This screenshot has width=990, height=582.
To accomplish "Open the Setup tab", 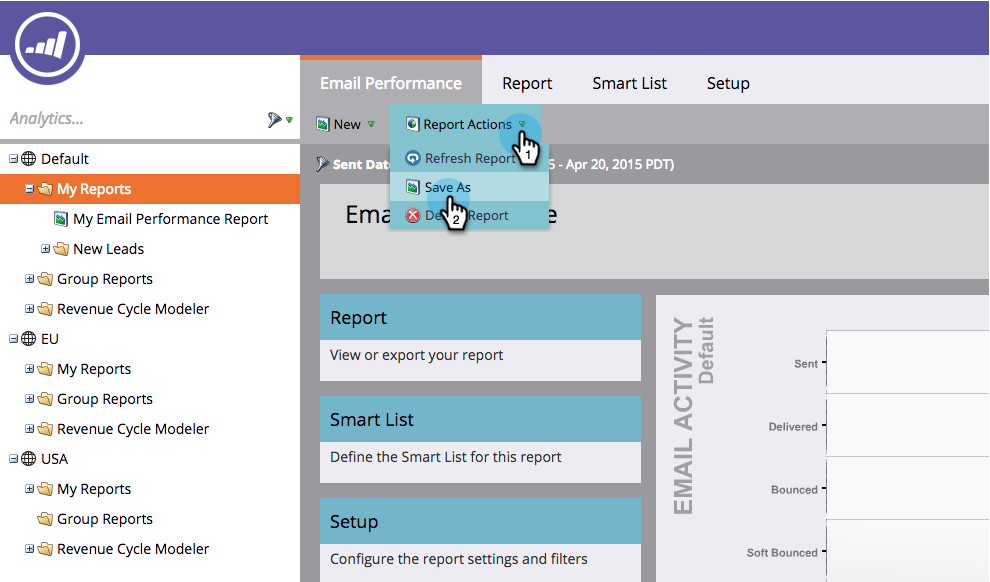I will coord(728,83).
